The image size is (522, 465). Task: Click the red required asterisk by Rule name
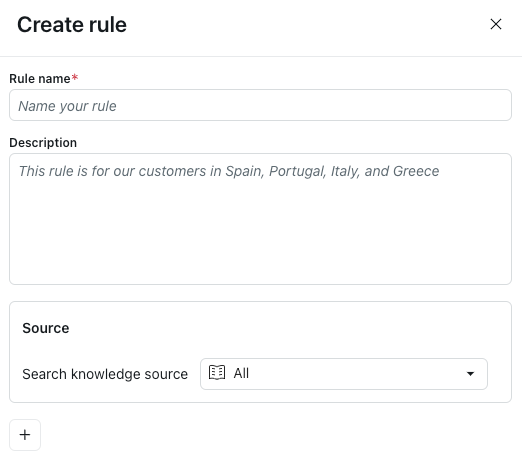coord(75,77)
